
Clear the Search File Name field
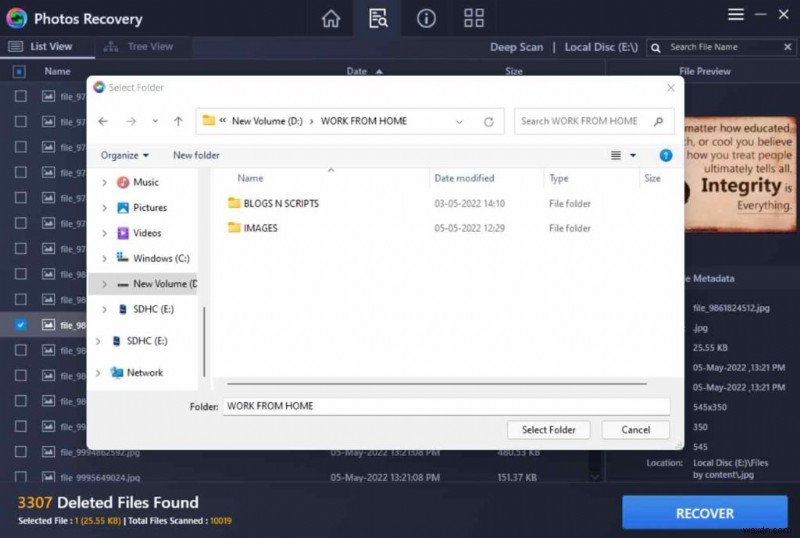[787, 47]
